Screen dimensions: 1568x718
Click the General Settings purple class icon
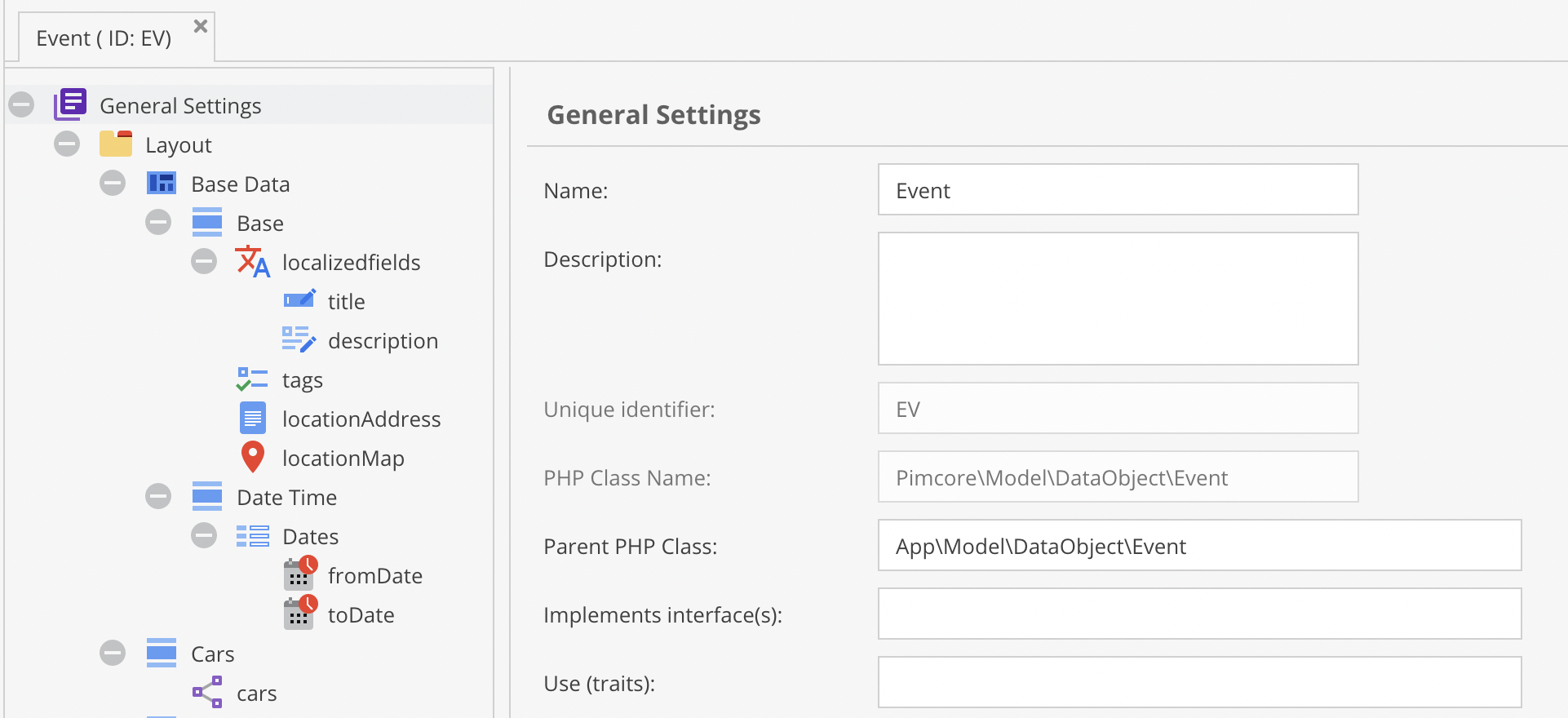click(x=70, y=104)
